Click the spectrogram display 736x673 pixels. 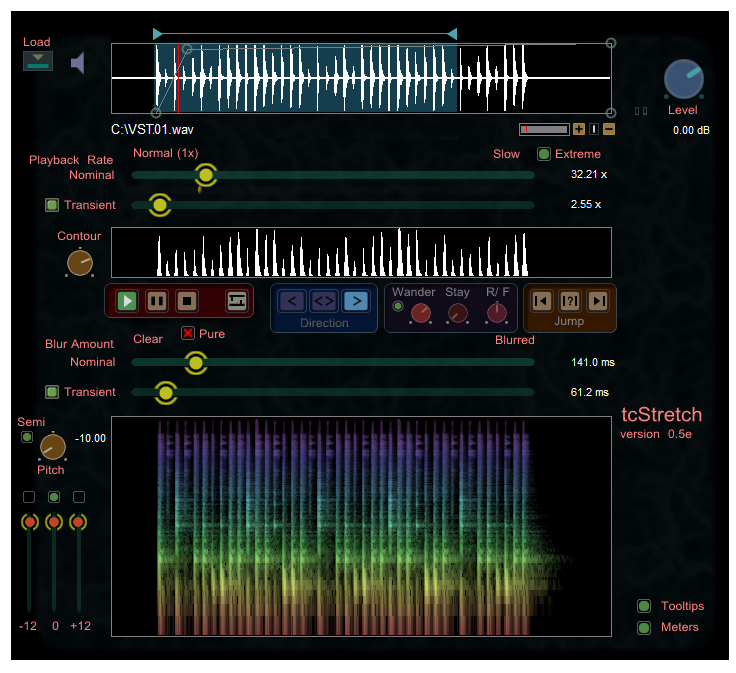[x=361, y=526]
